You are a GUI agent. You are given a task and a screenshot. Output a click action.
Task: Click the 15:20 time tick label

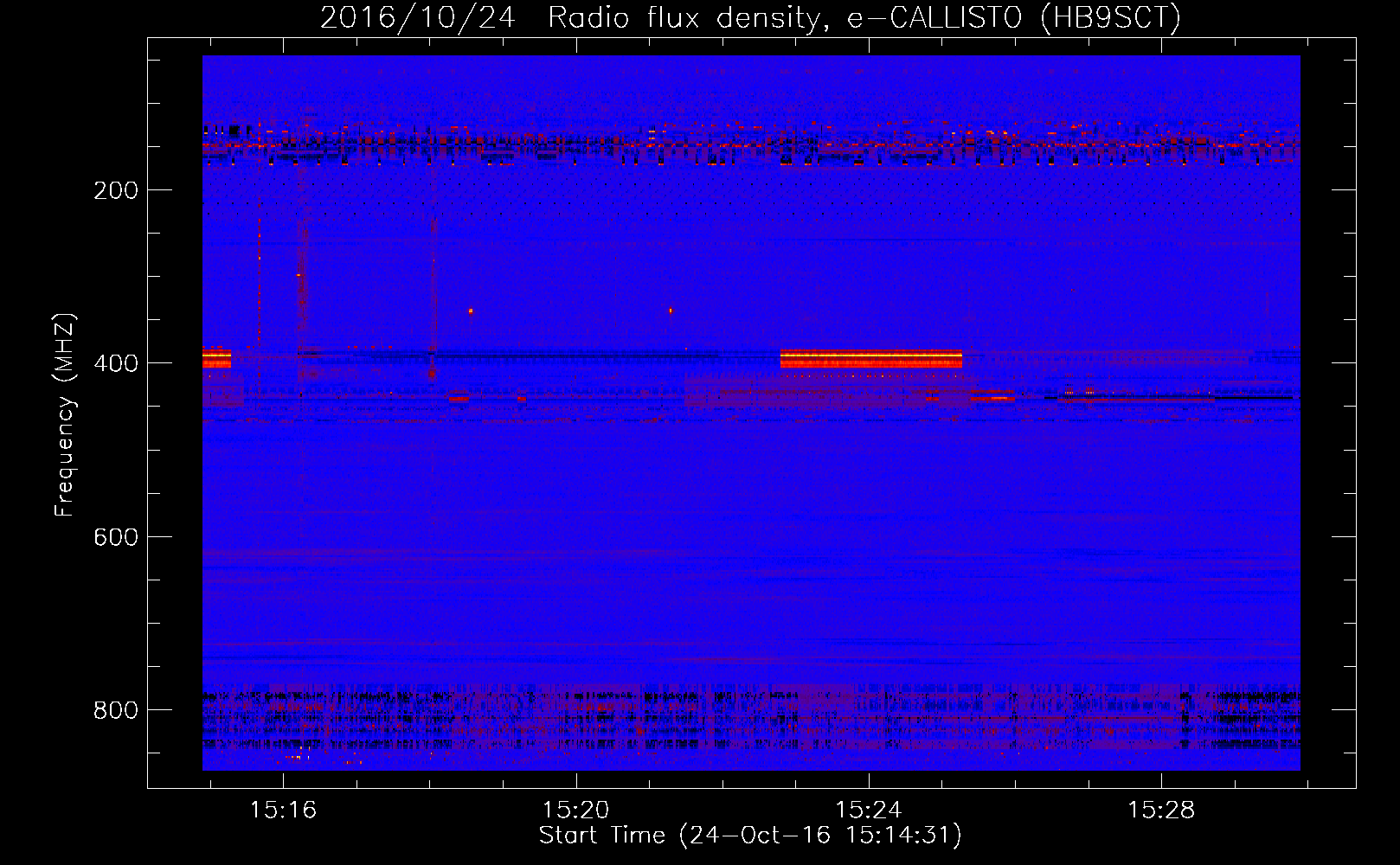[575, 810]
